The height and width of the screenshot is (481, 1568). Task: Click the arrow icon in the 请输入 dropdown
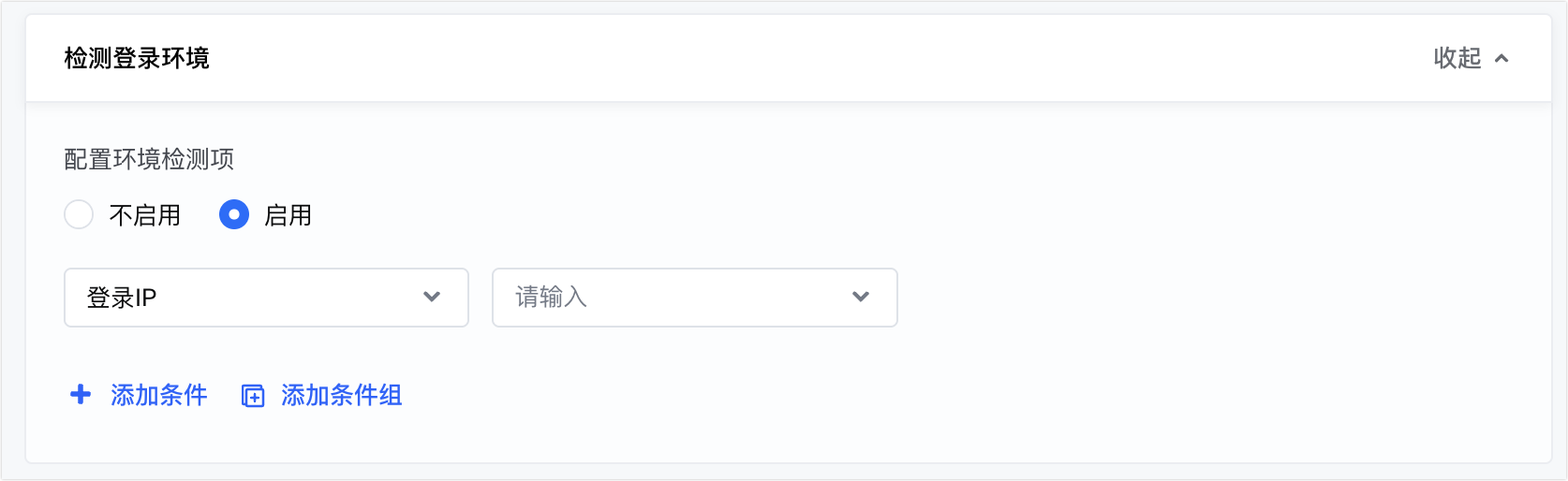(861, 297)
